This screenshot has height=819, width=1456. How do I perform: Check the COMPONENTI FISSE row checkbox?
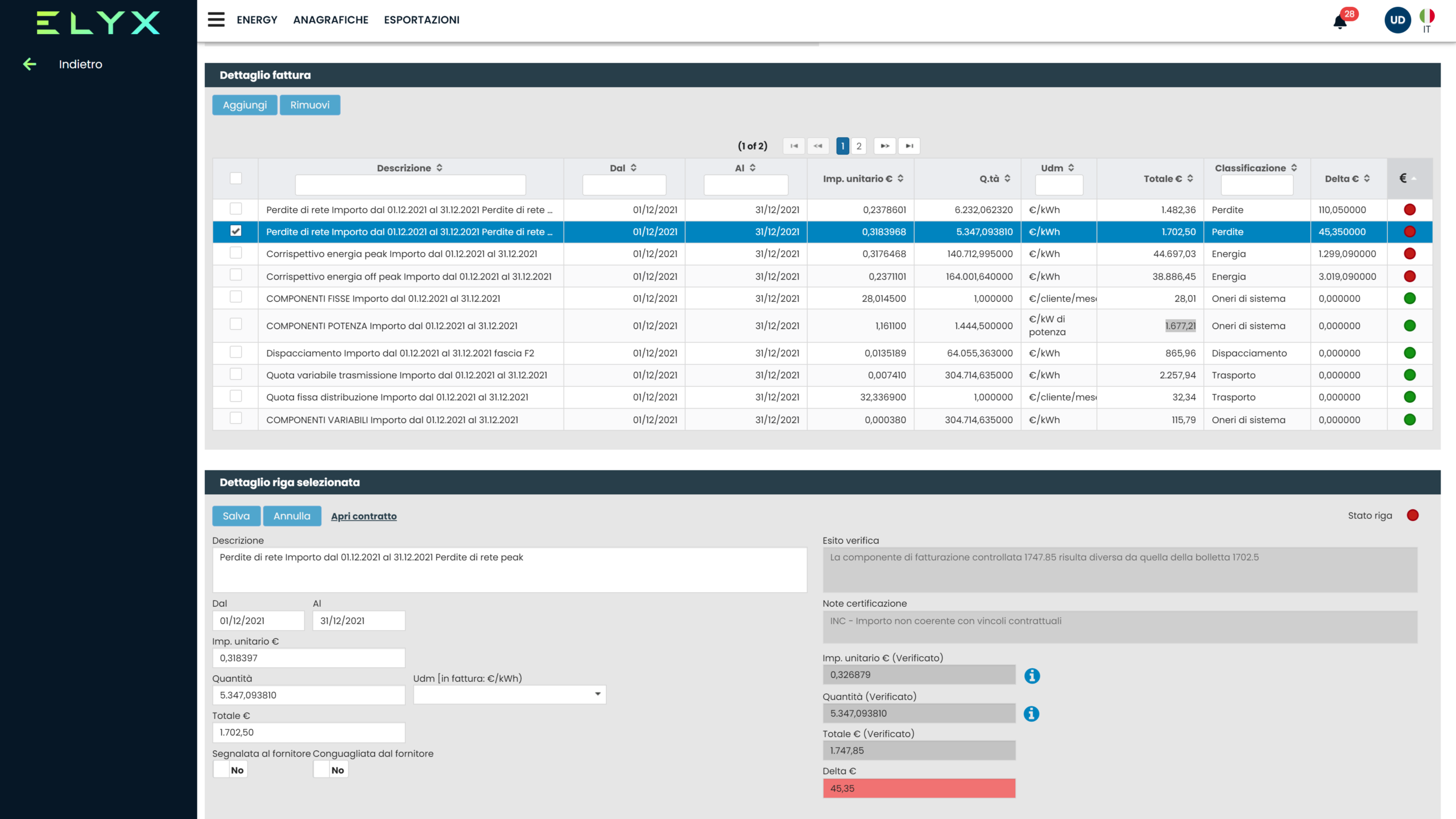tap(235, 297)
